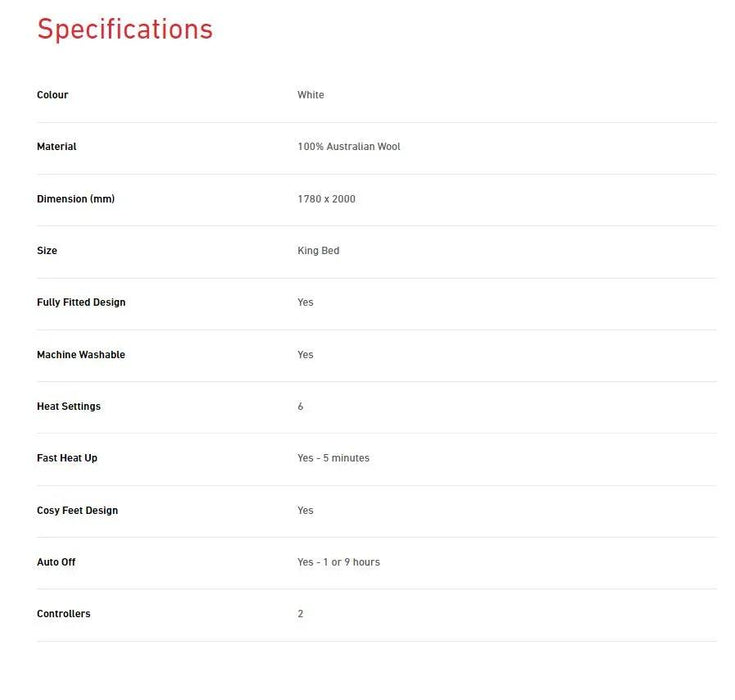The image size is (735, 700).
Task: Click the Material row label
Action: (x=57, y=147)
